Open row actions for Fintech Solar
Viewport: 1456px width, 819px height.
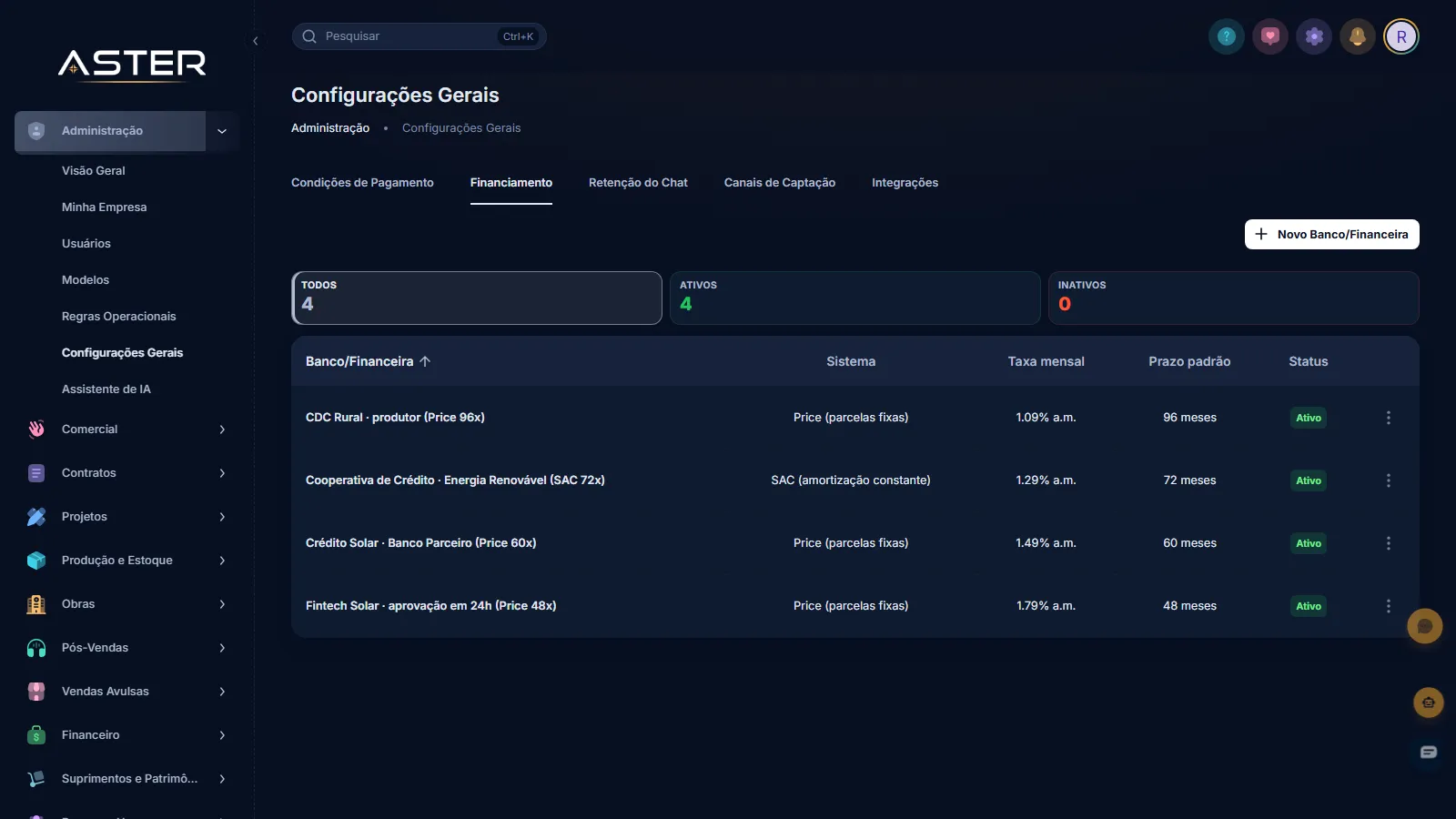(x=1389, y=606)
